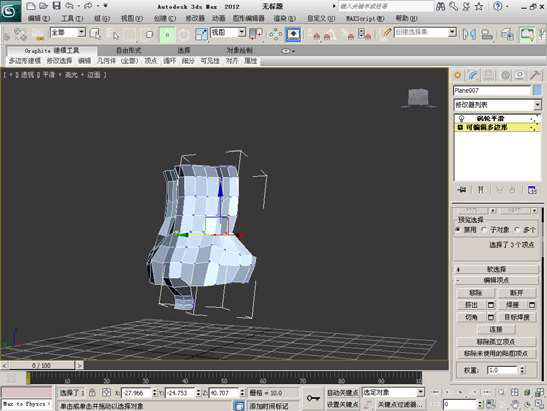Image resolution: width=547 pixels, height=411 pixels.
Task: Click the Align tool icon
Action: pyautogui.click(x=487, y=34)
